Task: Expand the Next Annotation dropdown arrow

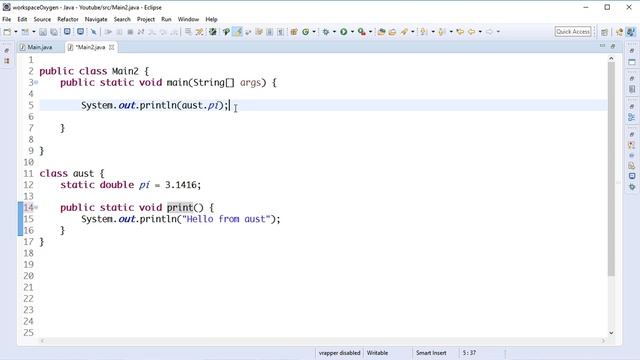Action: [x=433, y=32]
